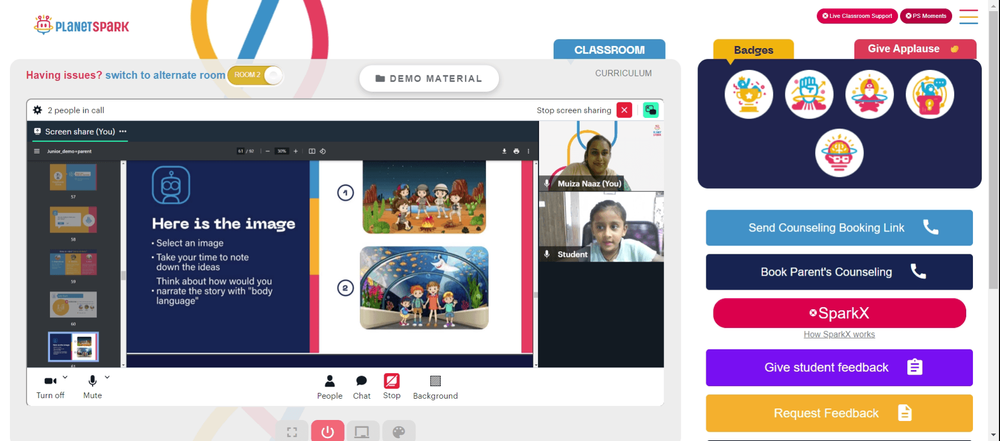Select the Curriculum tab

623,73
